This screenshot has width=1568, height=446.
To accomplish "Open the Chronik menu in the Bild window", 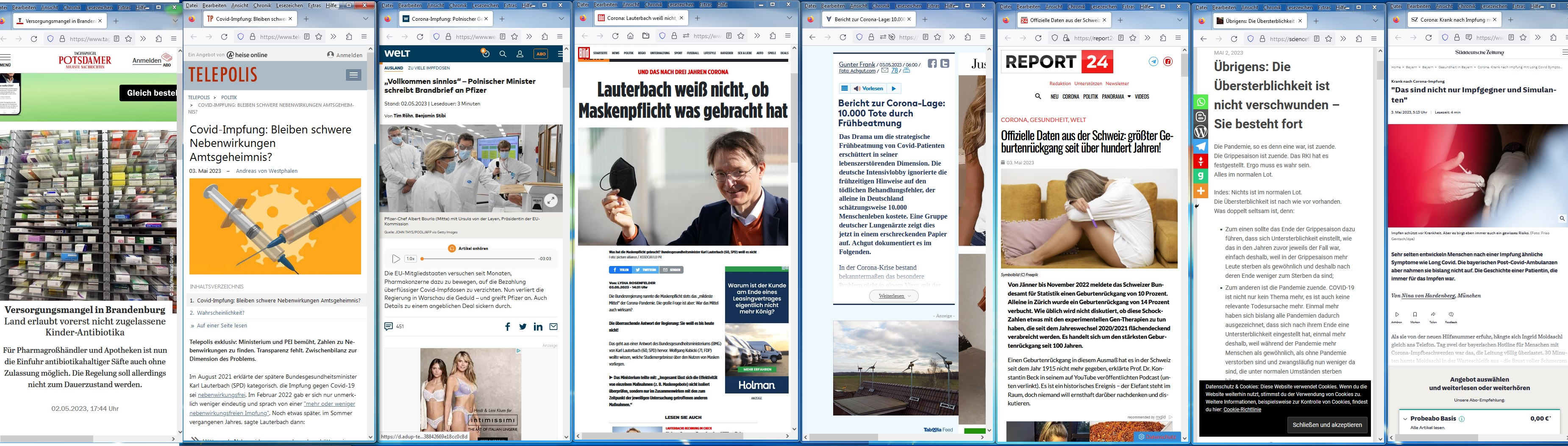I will click(654, 4).
